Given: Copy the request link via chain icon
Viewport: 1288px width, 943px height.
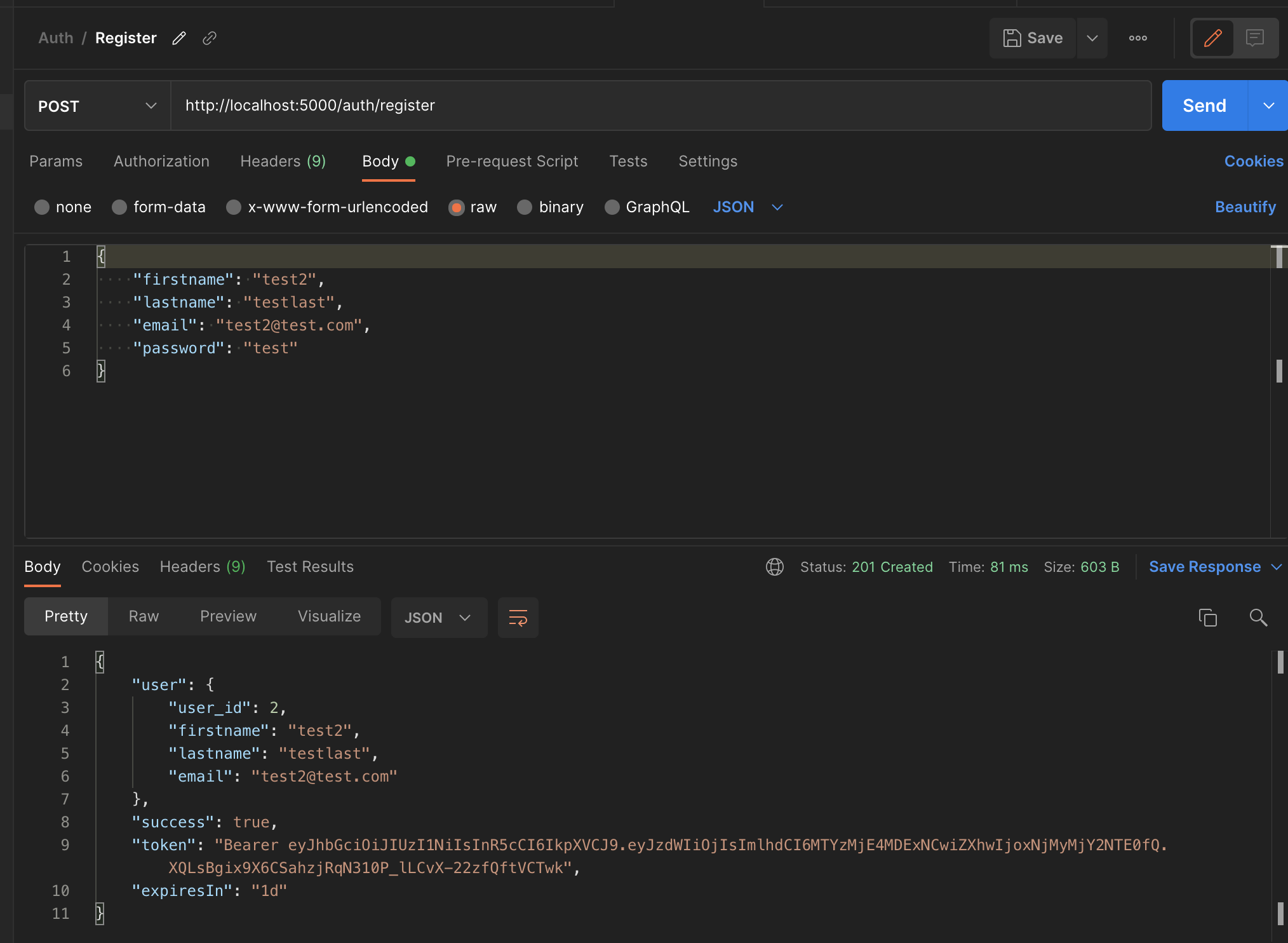Looking at the screenshot, I should click(x=210, y=38).
